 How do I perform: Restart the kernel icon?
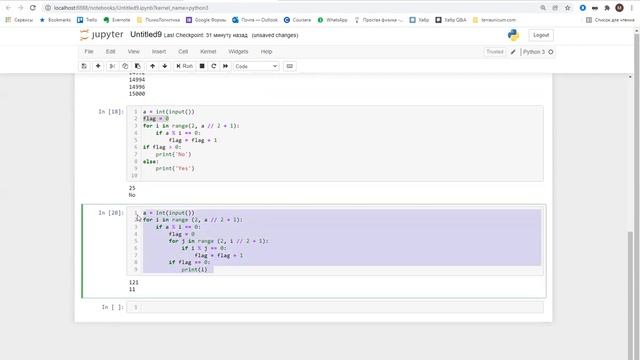[213, 66]
